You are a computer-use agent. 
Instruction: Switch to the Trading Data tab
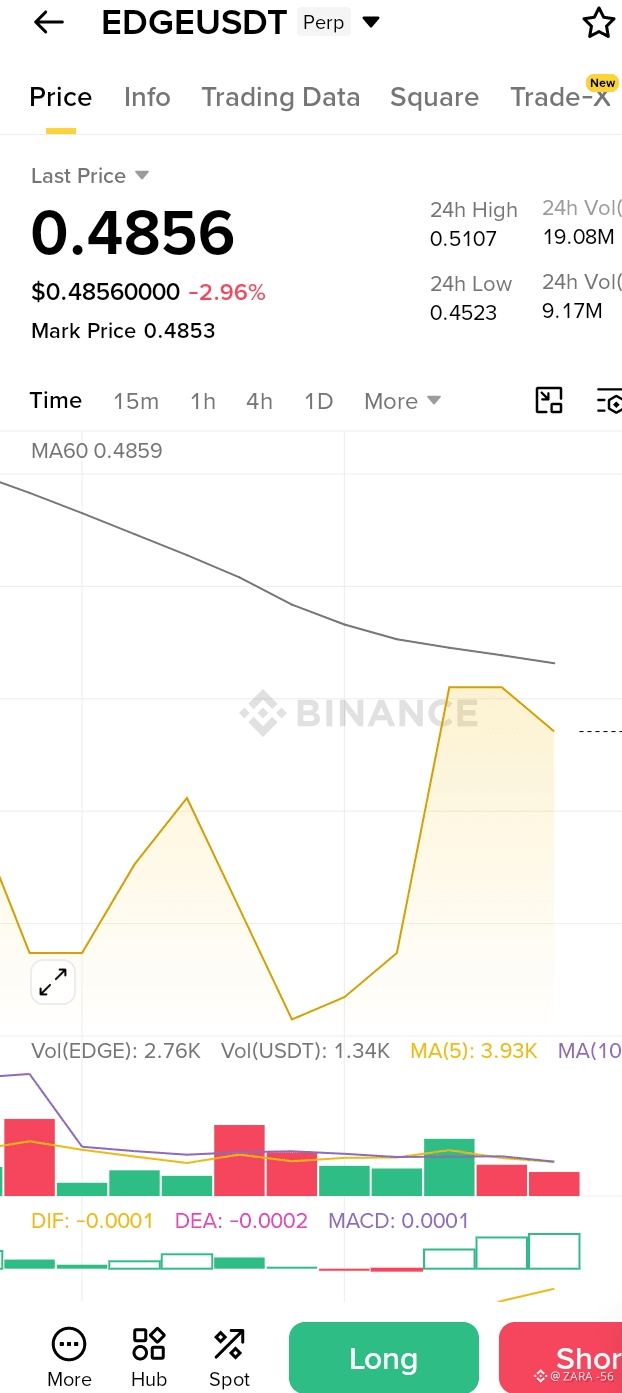click(x=280, y=97)
